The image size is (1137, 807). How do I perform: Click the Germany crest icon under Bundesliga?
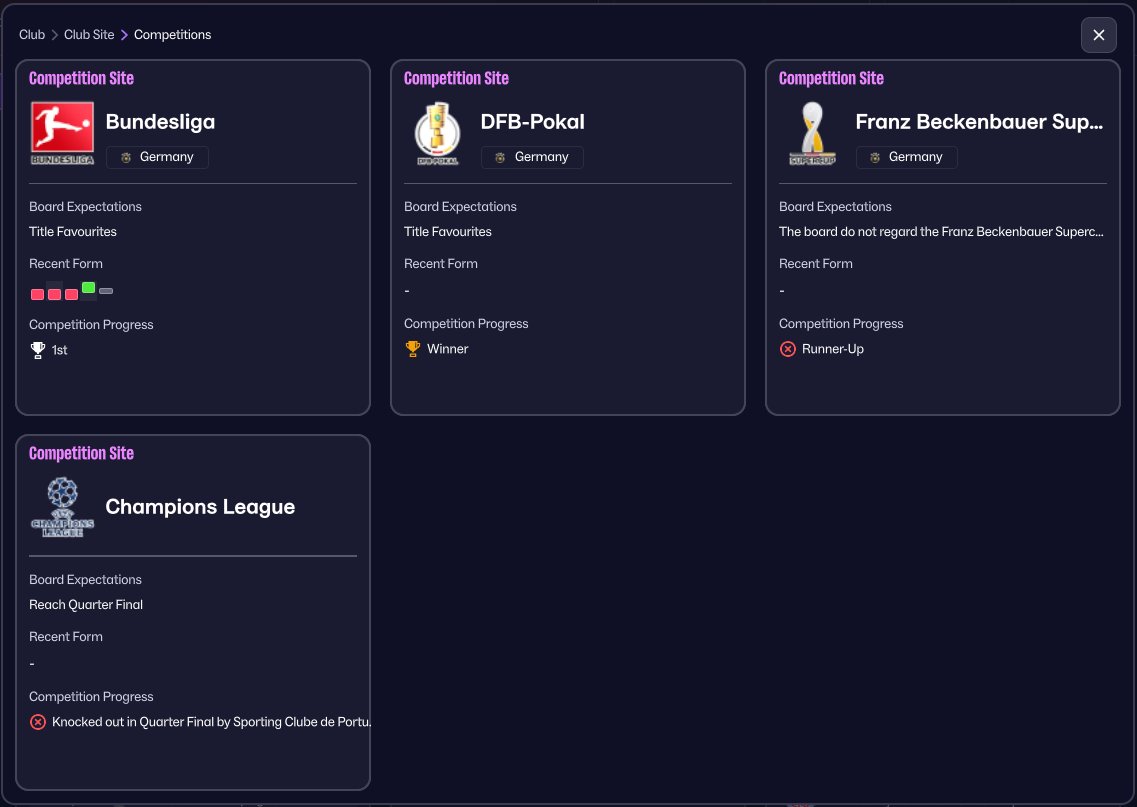point(126,157)
